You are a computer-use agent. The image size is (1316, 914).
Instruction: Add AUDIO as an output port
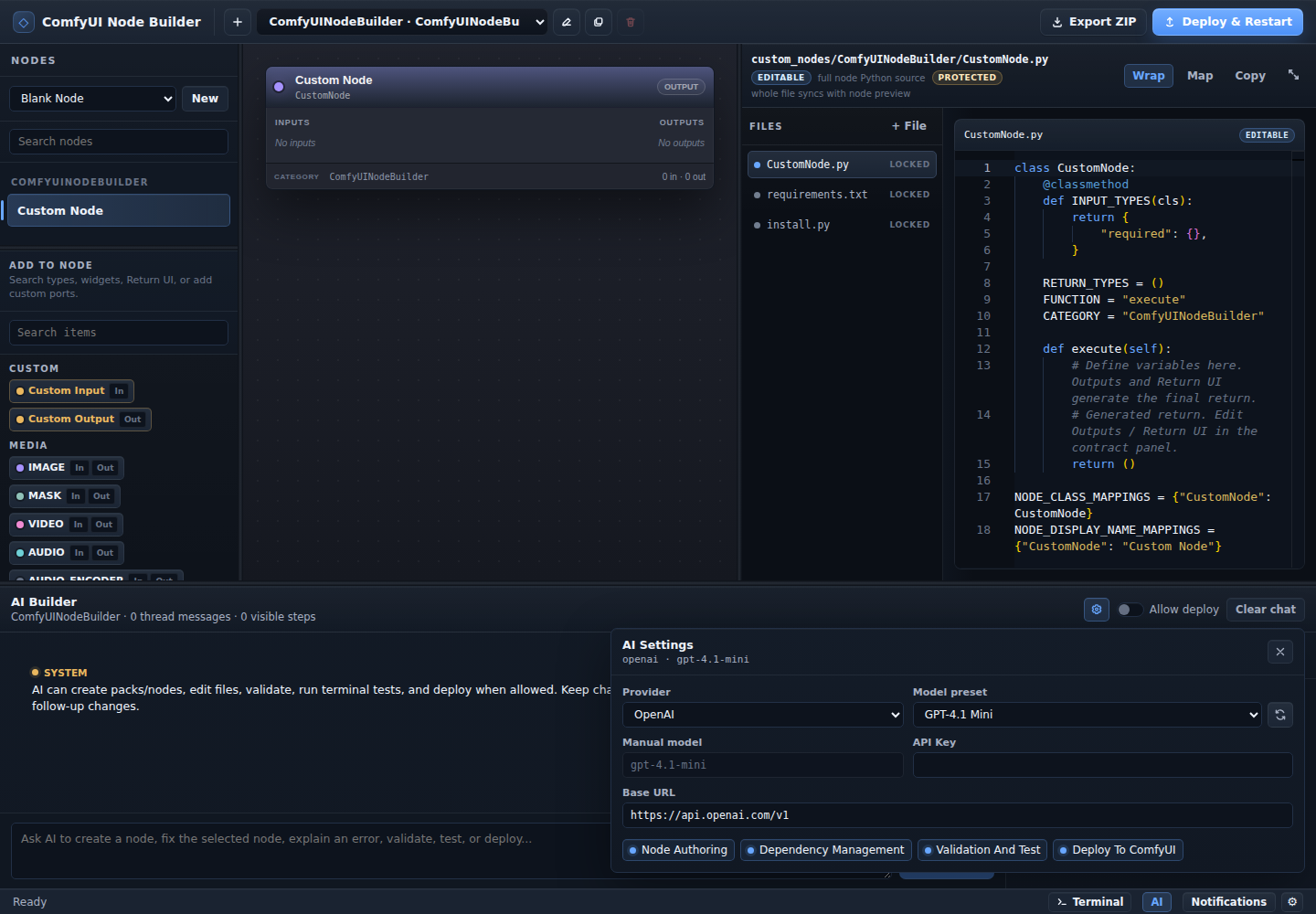105,553
